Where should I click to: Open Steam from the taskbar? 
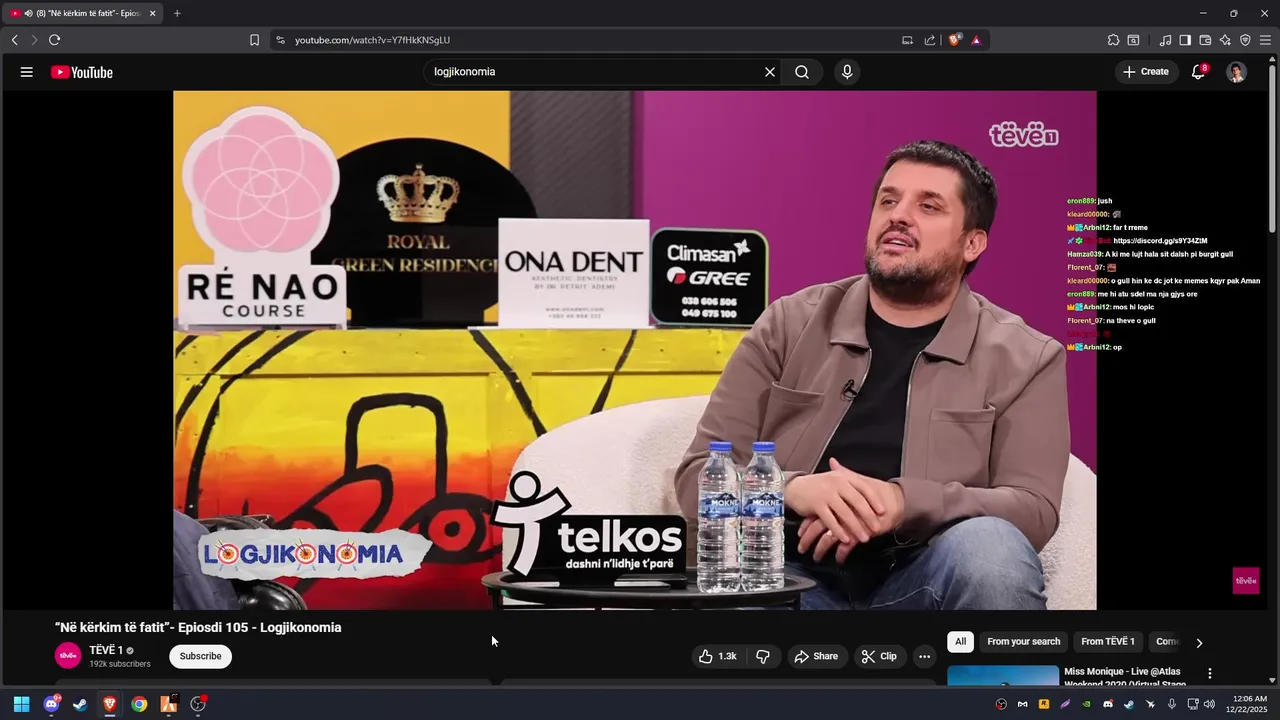click(x=80, y=704)
